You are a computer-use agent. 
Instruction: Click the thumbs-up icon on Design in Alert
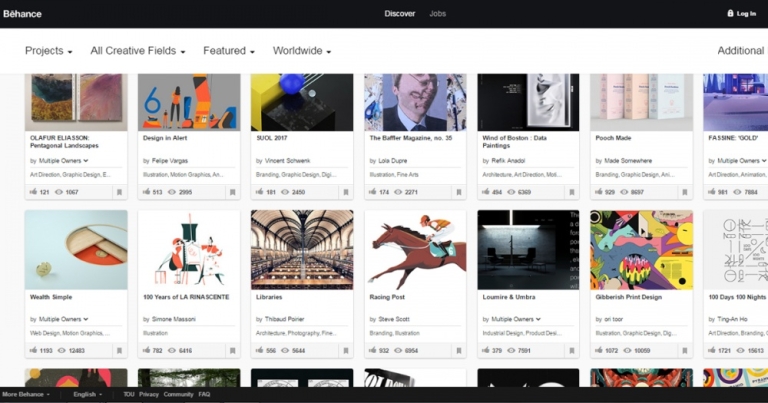click(x=146, y=191)
